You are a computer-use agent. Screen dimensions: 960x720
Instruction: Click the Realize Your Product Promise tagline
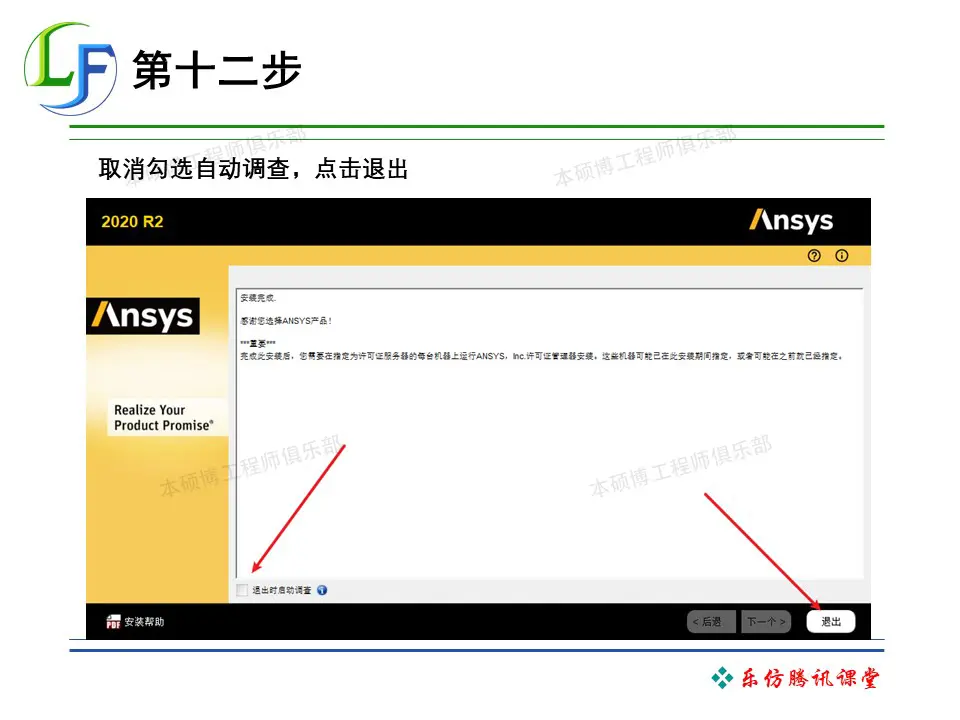tap(164, 418)
